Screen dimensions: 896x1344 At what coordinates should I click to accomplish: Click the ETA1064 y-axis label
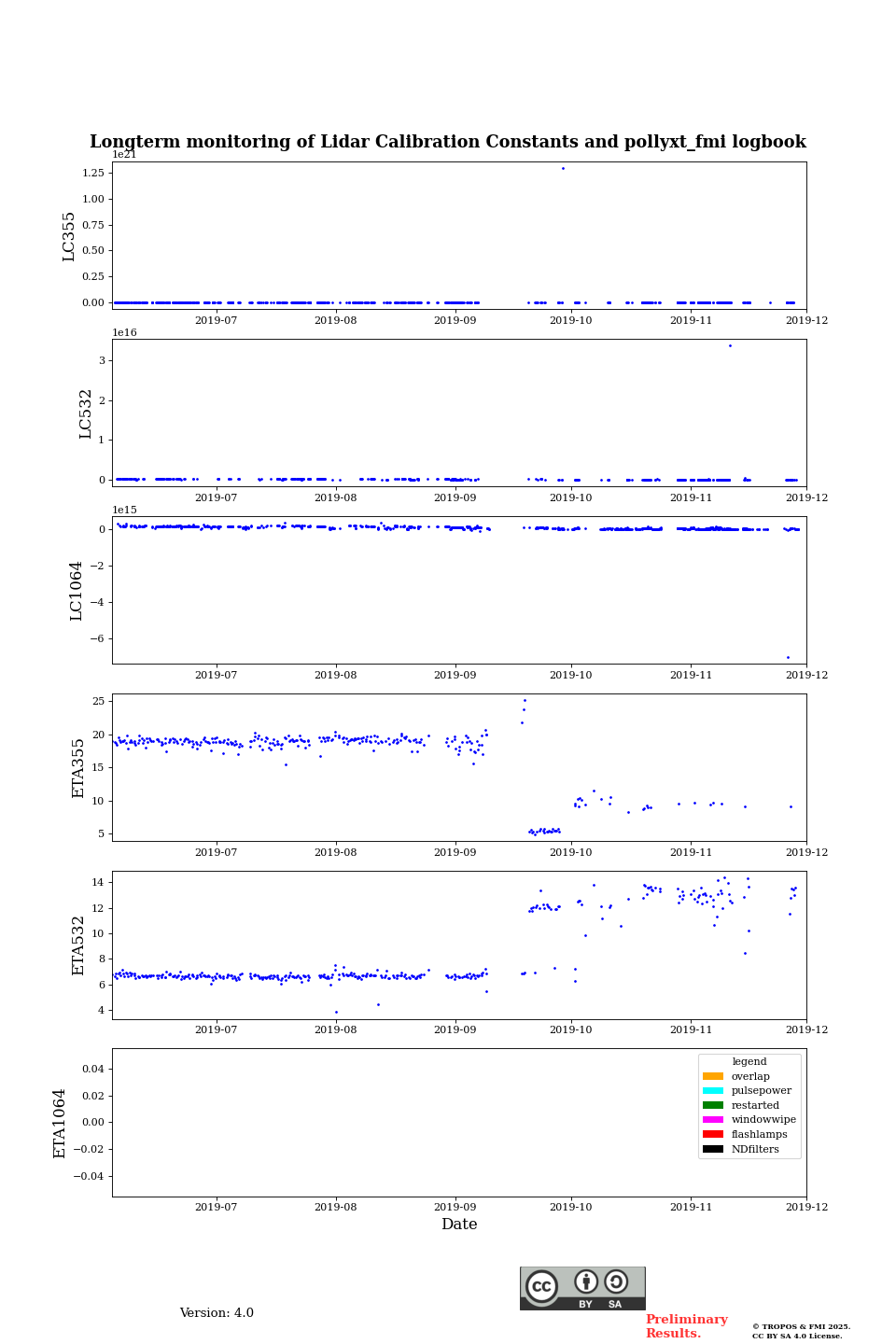click(x=60, y=1123)
